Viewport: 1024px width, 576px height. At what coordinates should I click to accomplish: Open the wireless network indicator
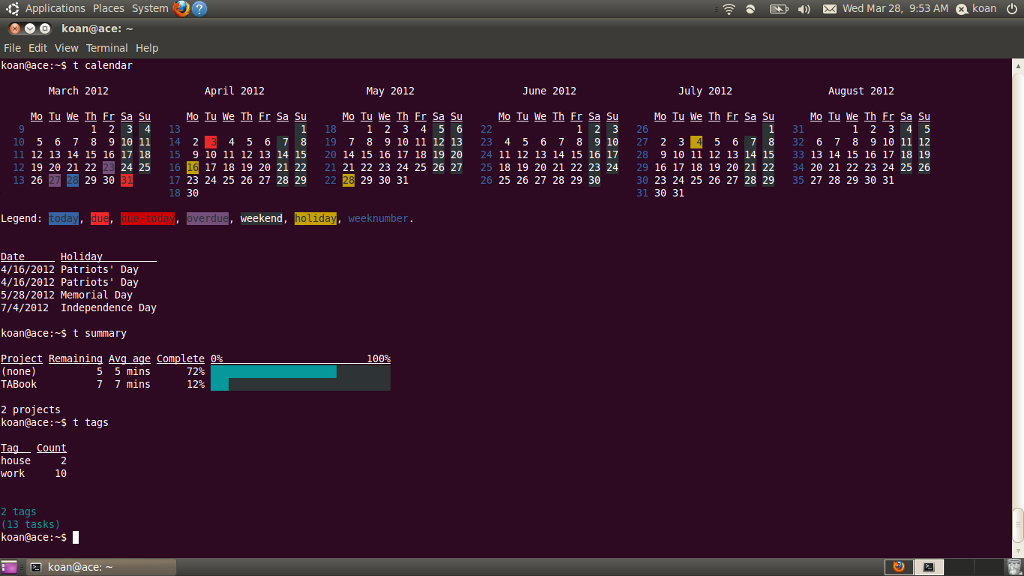[729, 9]
